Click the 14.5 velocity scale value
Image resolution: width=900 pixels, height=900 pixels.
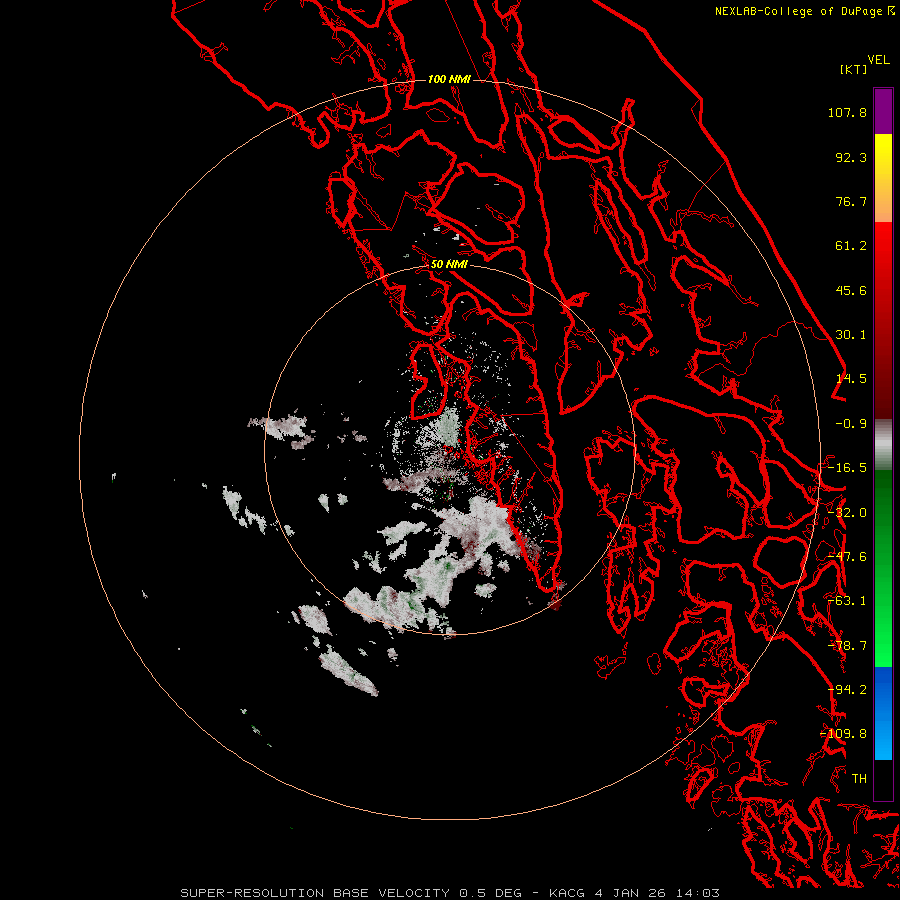(851, 379)
